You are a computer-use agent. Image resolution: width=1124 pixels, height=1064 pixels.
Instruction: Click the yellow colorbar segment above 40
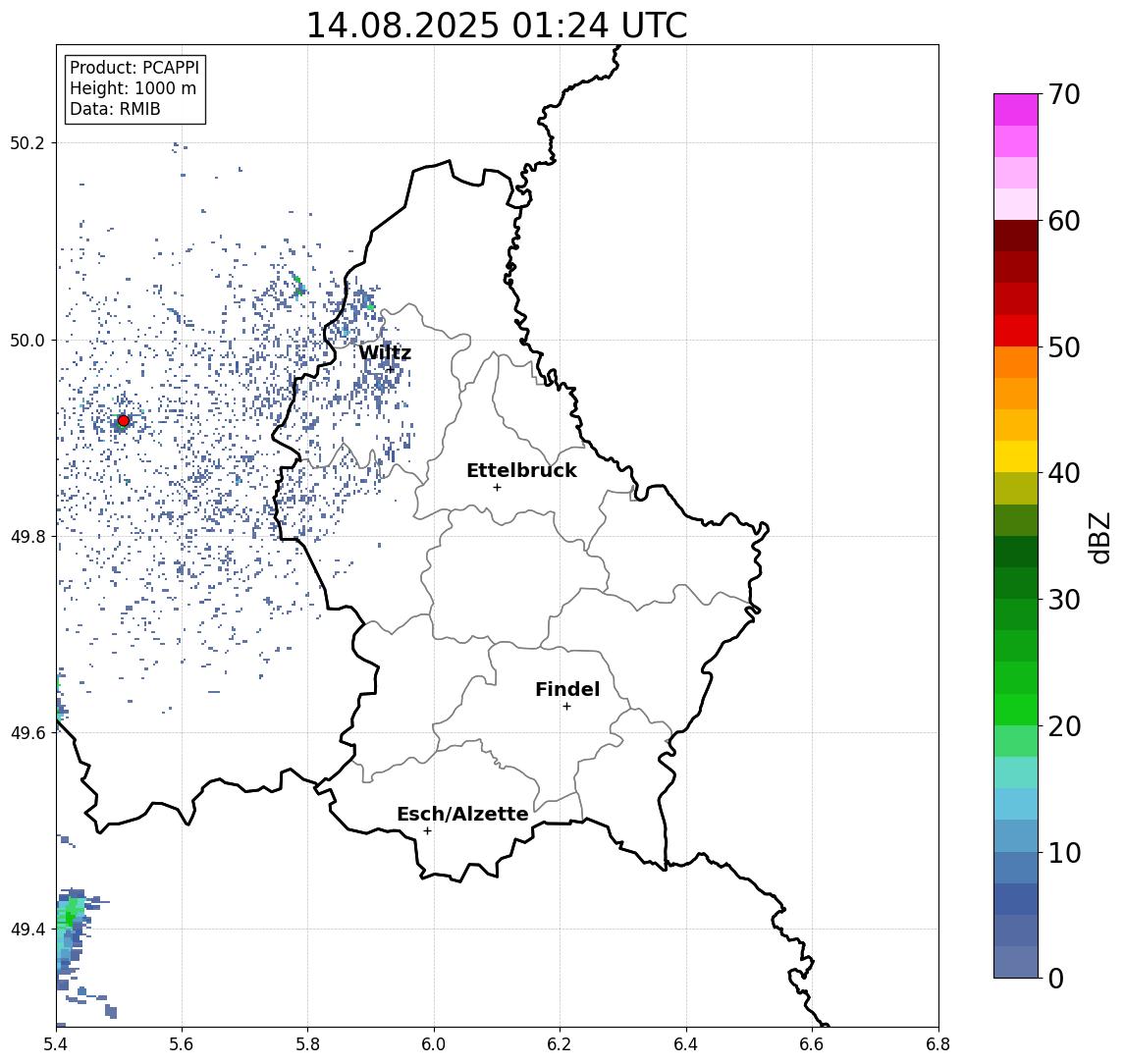(x=1016, y=456)
